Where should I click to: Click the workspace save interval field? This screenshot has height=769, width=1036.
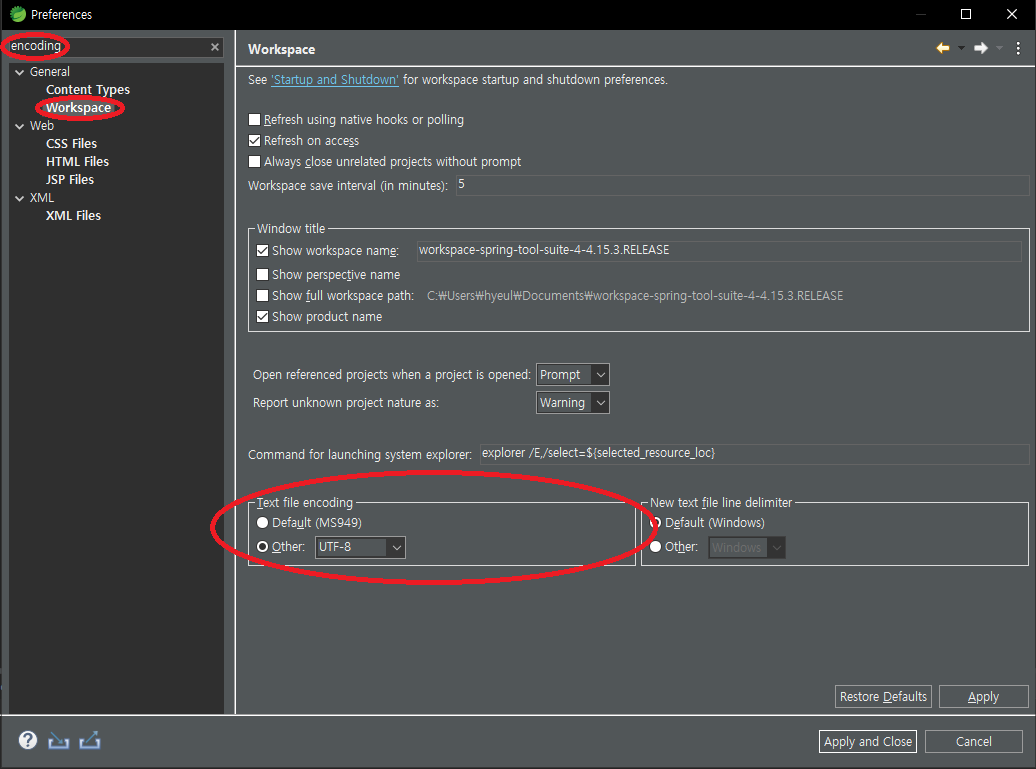(x=742, y=185)
